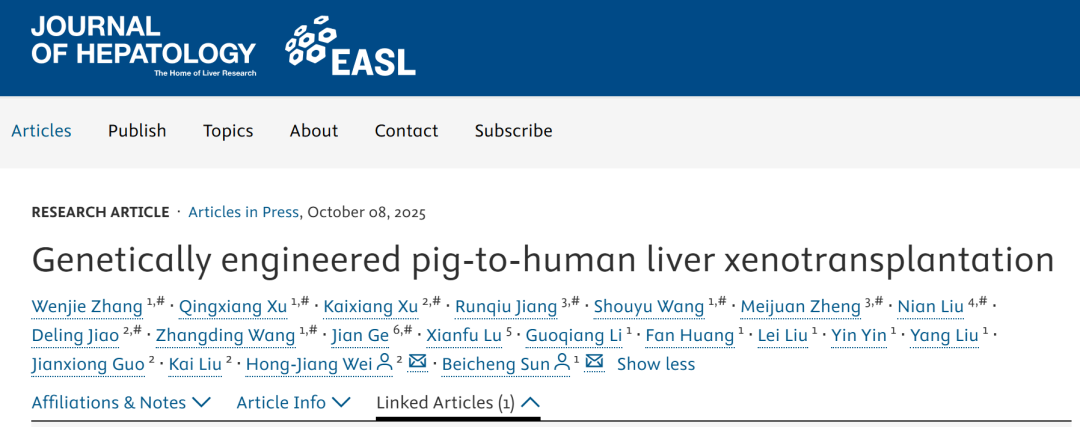Click the email envelope after Beicheng Sun
This screenshot has width=1080, height=427.
point(594,363)
